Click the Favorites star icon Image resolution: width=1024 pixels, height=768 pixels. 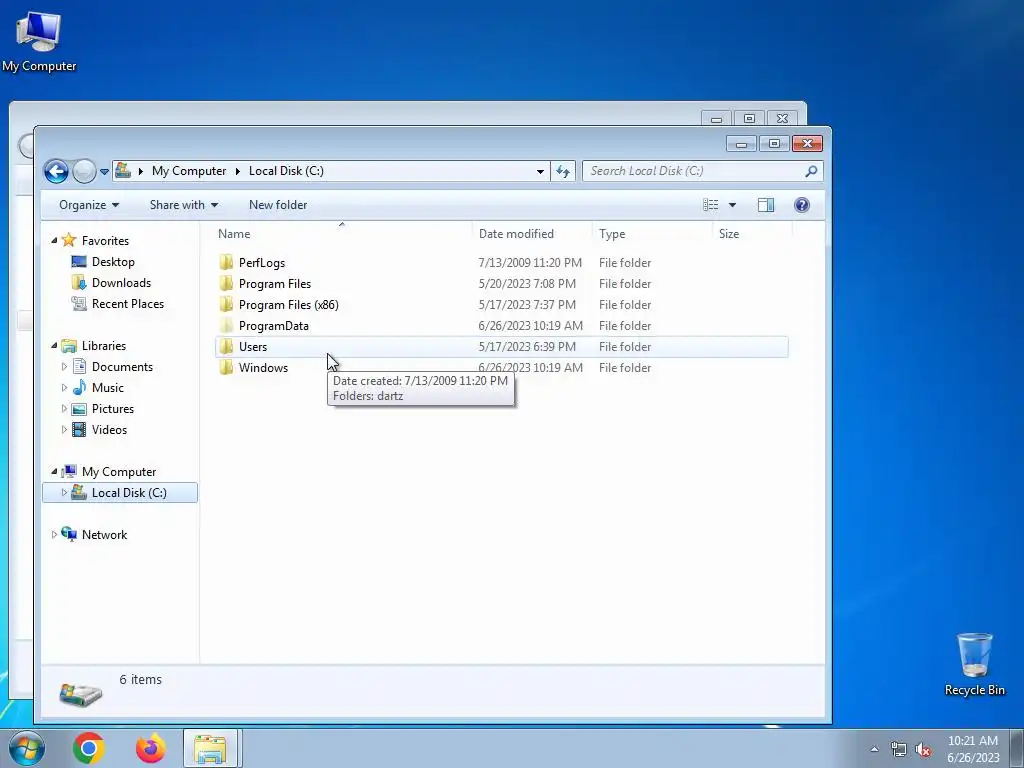(69, 240)
